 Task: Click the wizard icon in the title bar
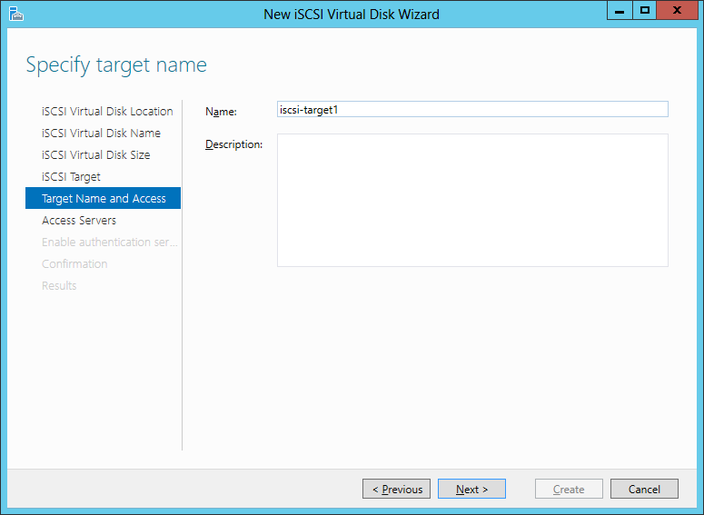point(16,13)
